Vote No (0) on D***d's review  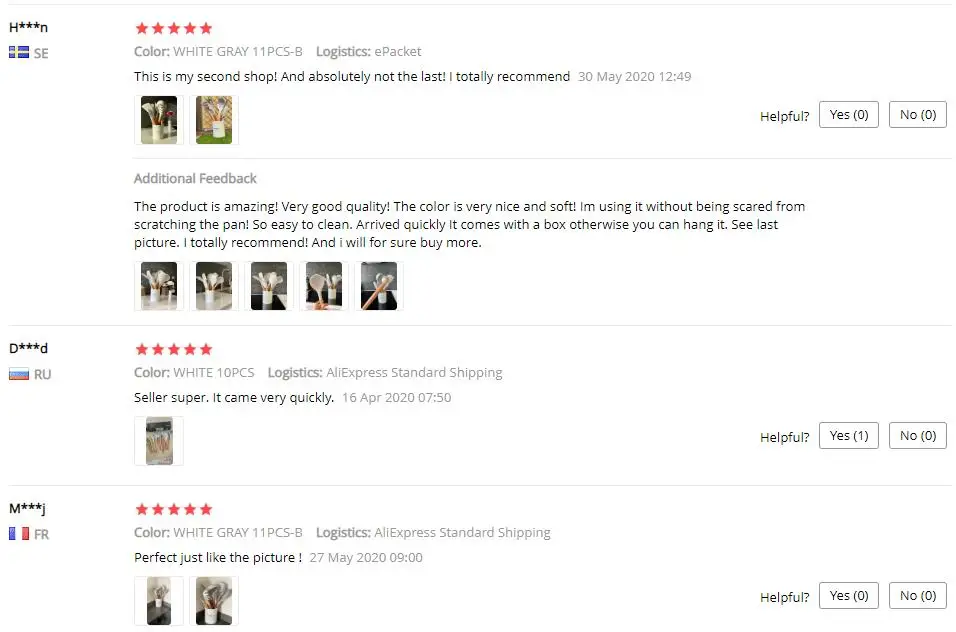click(918, 436)
